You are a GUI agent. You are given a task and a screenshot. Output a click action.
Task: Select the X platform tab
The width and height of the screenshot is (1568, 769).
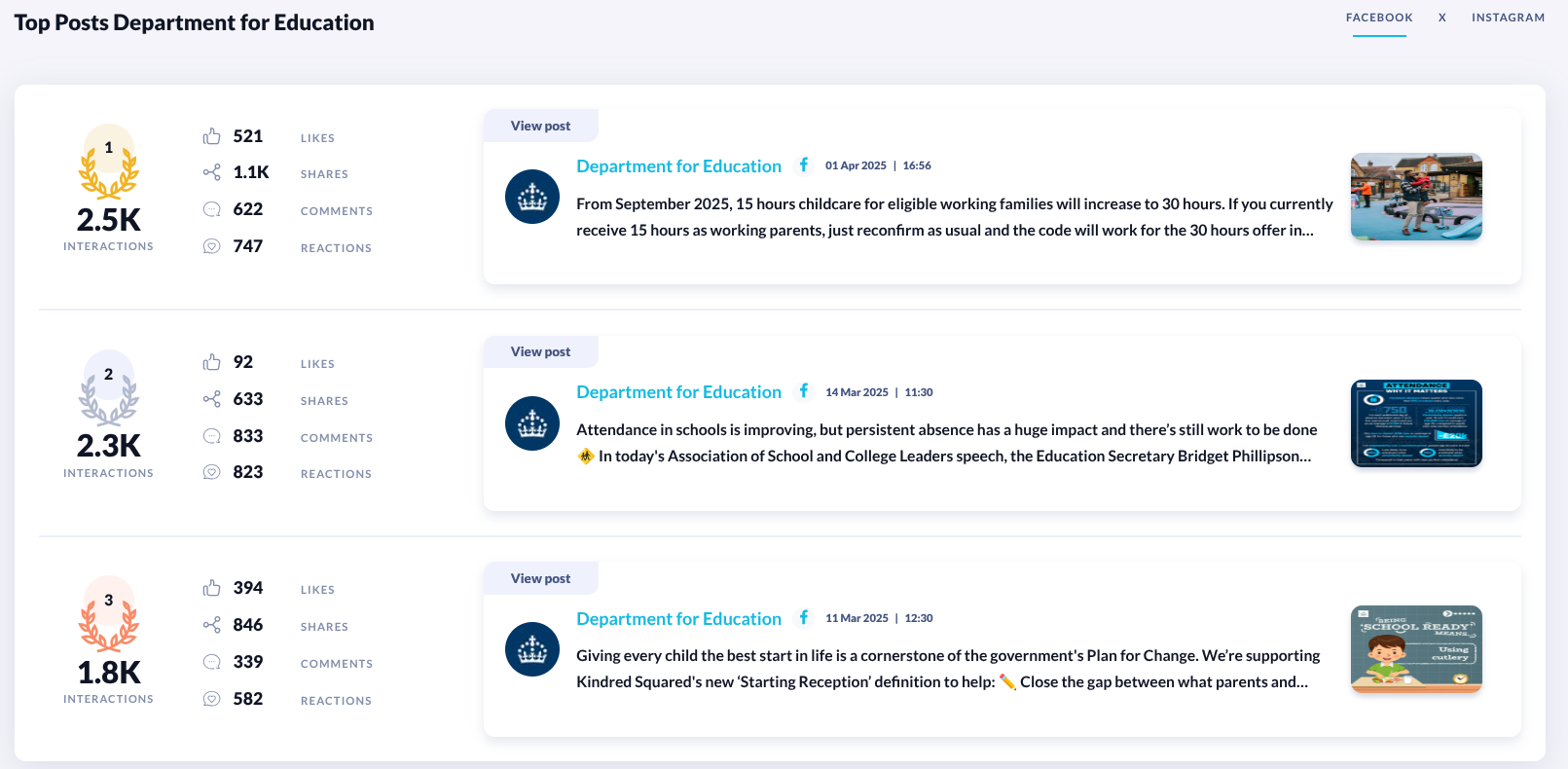coord(1441,18)
